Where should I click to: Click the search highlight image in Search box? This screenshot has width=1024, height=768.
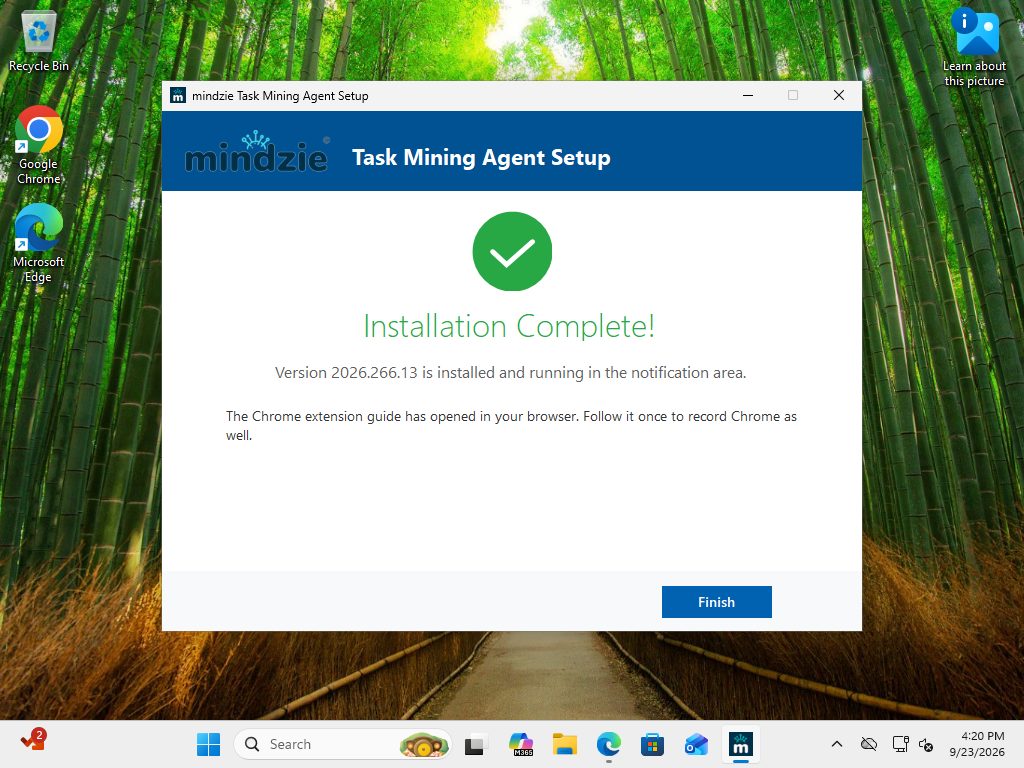click(x=424, y=744)
